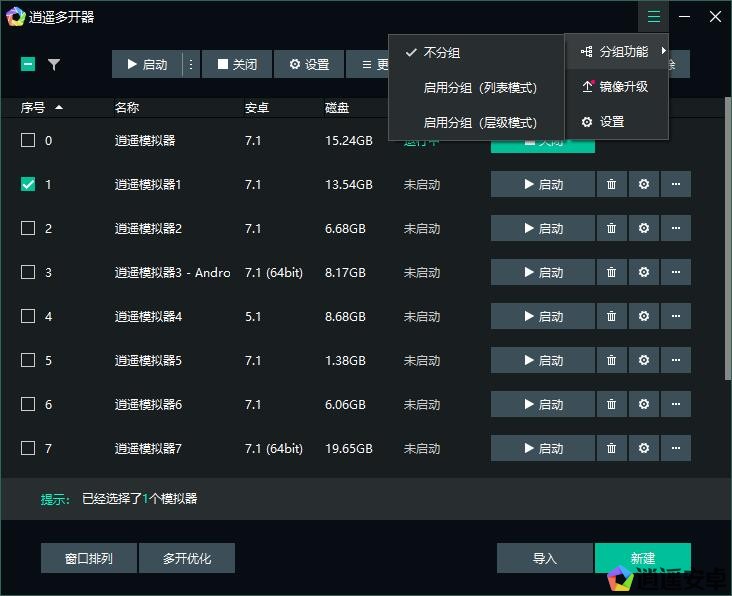Click the 新建 button
Image resolution: width=732 pixels, height=596 pixels.
coord(642,558)
